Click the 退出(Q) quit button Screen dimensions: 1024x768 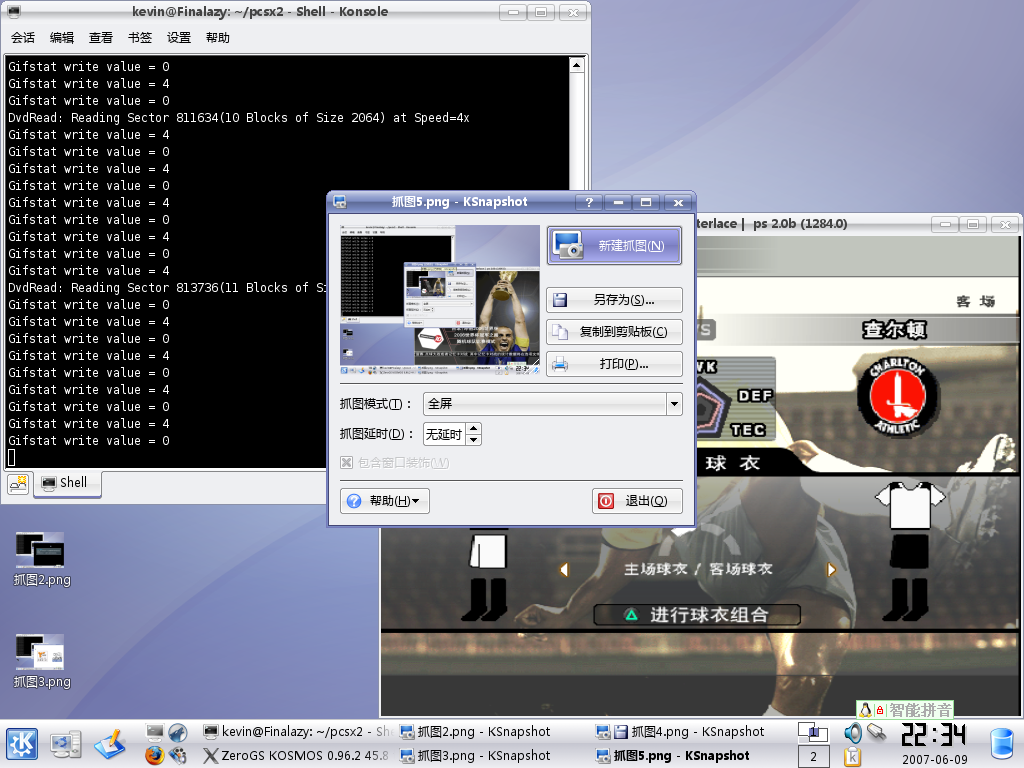pos(637,501)
